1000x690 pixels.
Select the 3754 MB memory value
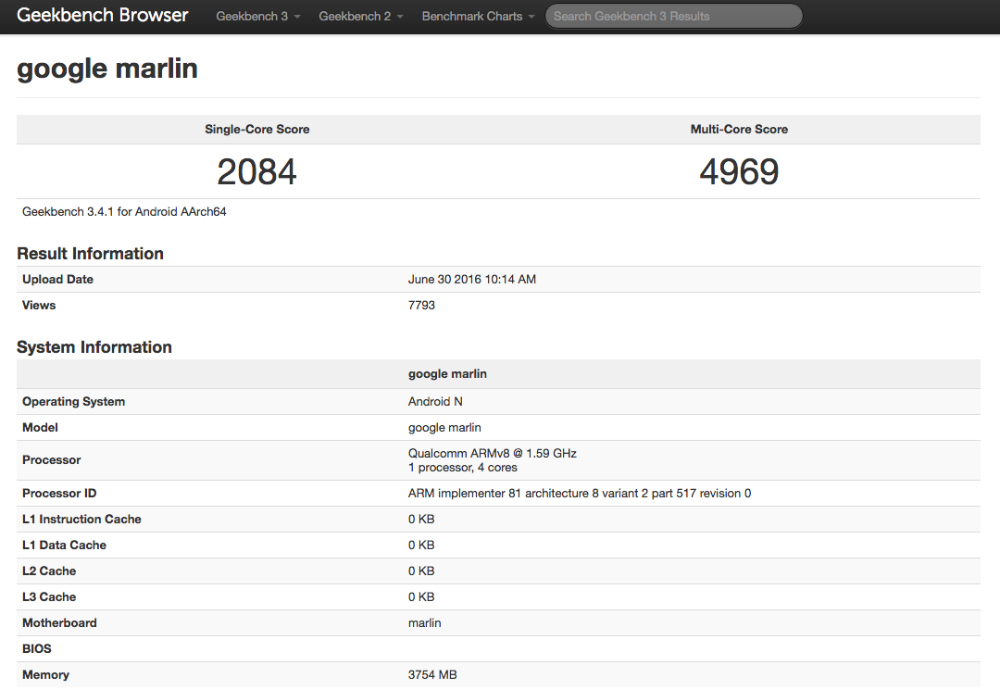(x=432, y=675)
